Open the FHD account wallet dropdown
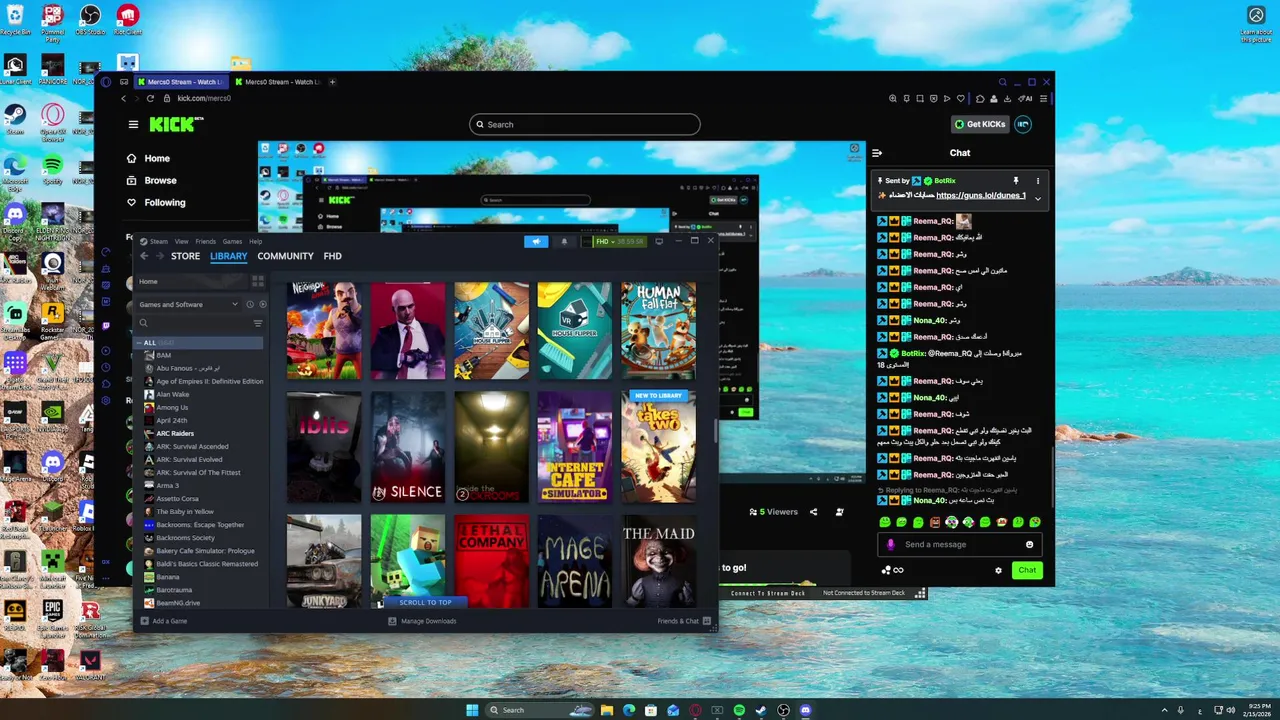The height and width of the screenshot is (720, 1280). [x=614, y=241]
